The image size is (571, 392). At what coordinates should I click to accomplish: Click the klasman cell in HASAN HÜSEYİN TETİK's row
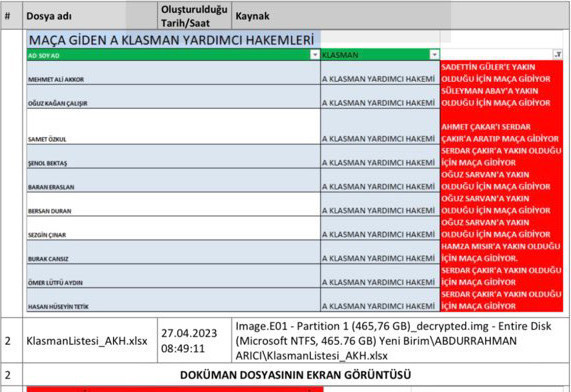(x=380, y=300)
